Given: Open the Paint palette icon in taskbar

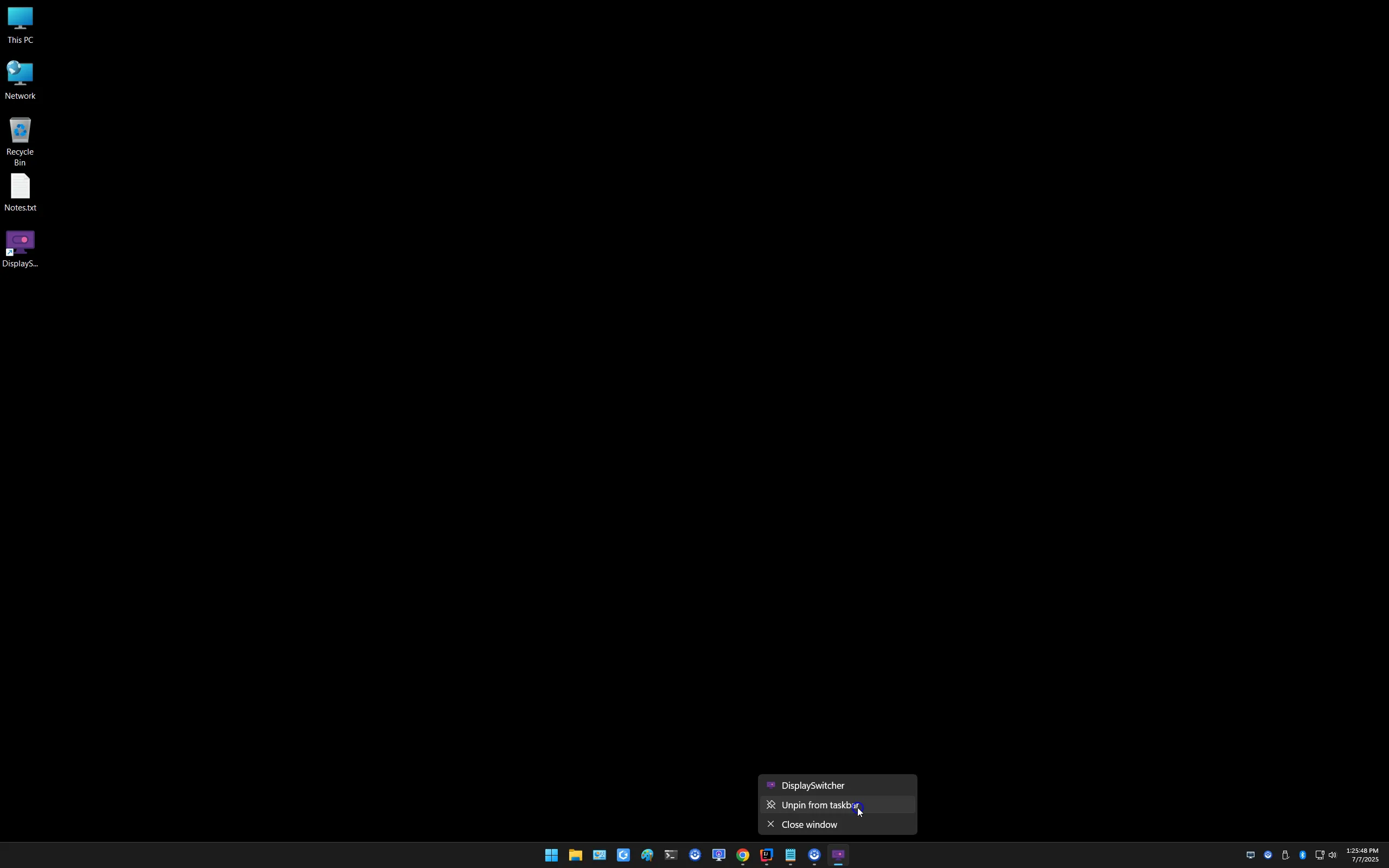Looking at the screenshot, I should point(647,856).
